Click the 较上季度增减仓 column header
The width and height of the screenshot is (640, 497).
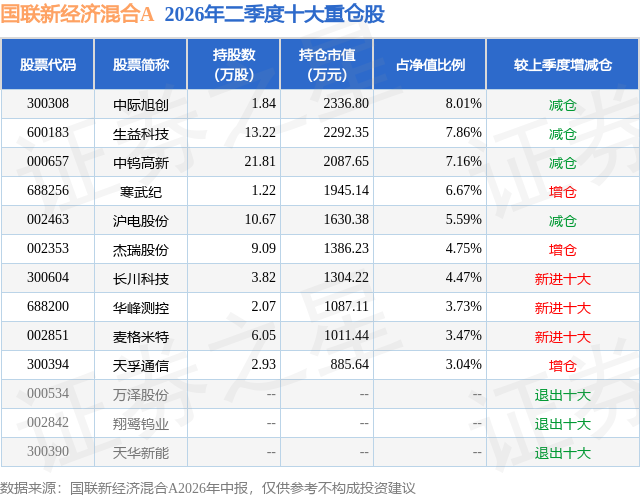click(563, 64)
